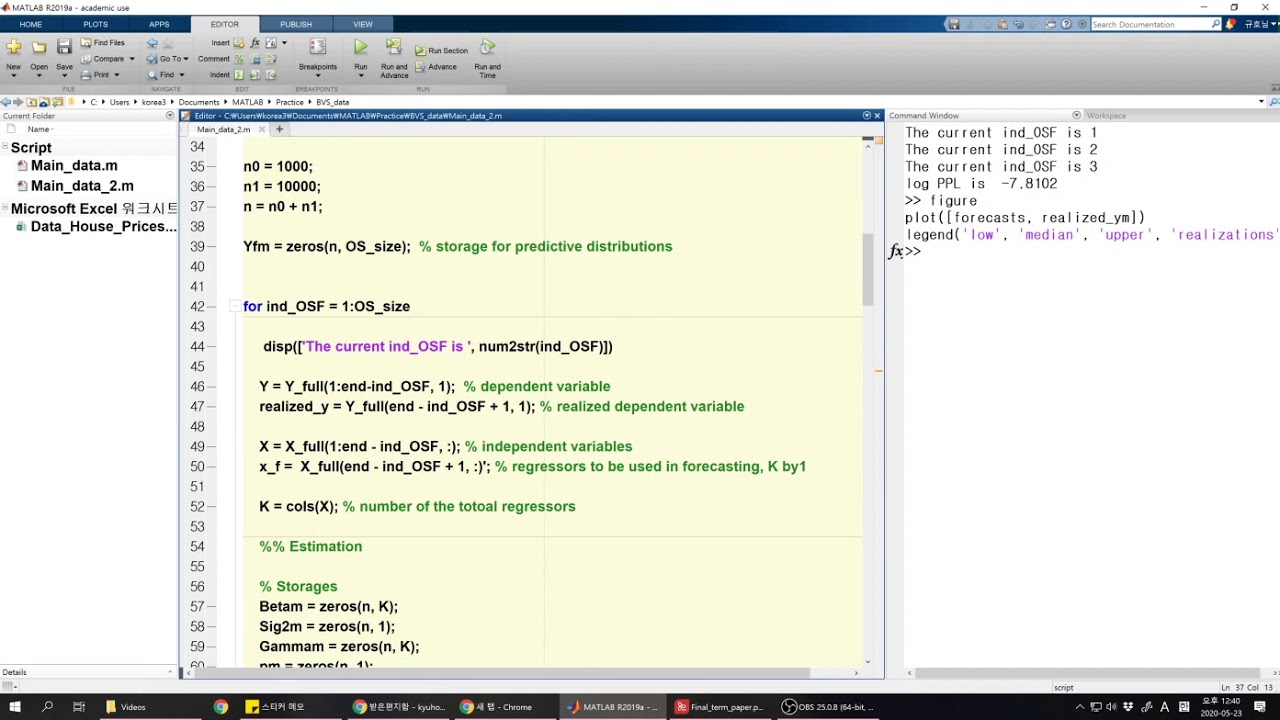
Task: Click the breakpoint dash at line 52
Action: (211, 507)
